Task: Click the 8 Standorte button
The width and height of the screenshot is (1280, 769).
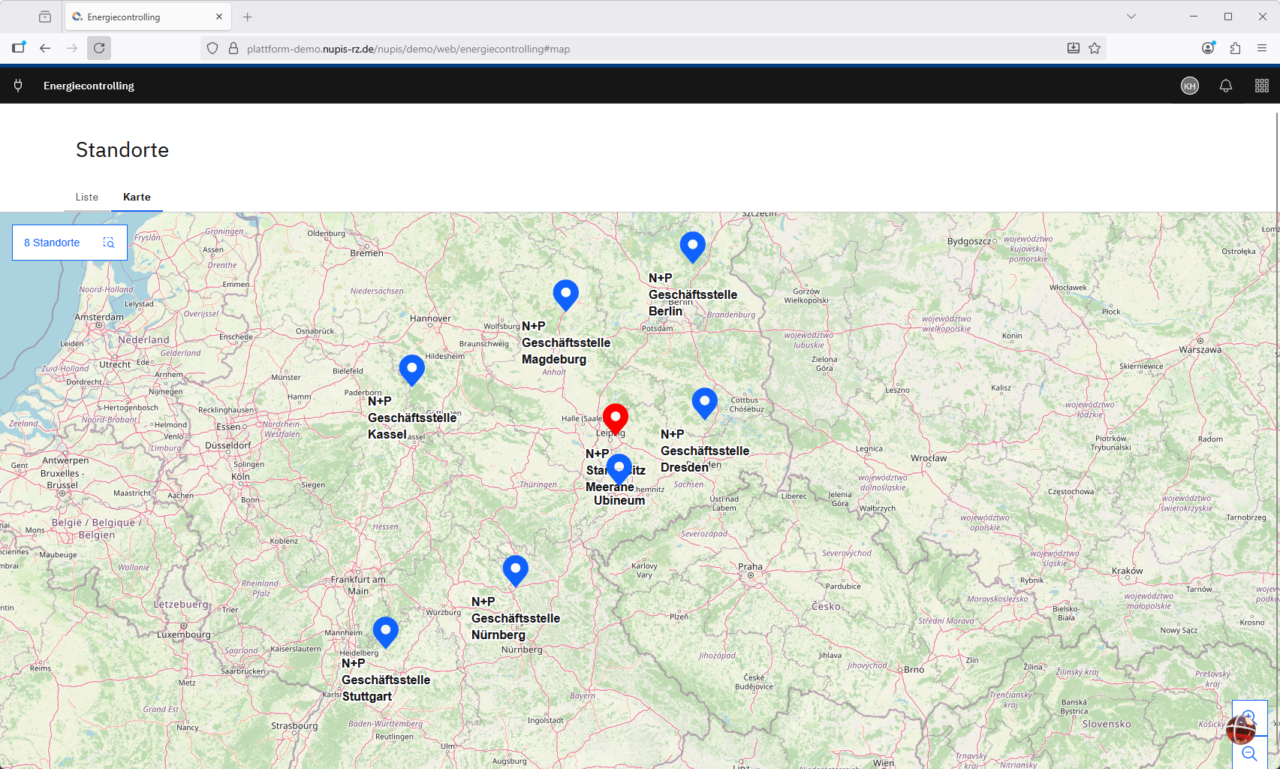Action: pos(70,243)
